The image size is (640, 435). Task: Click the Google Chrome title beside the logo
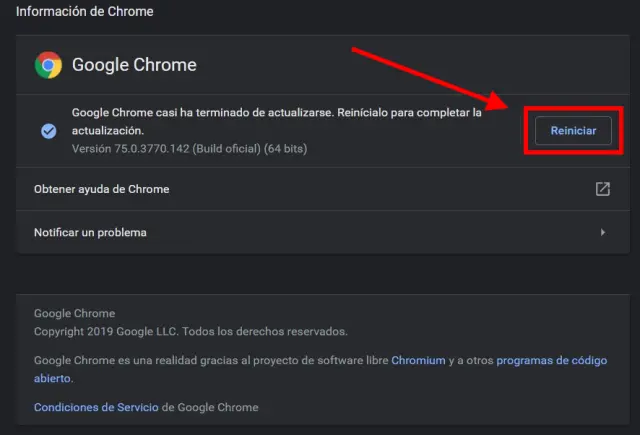point(134,65)
